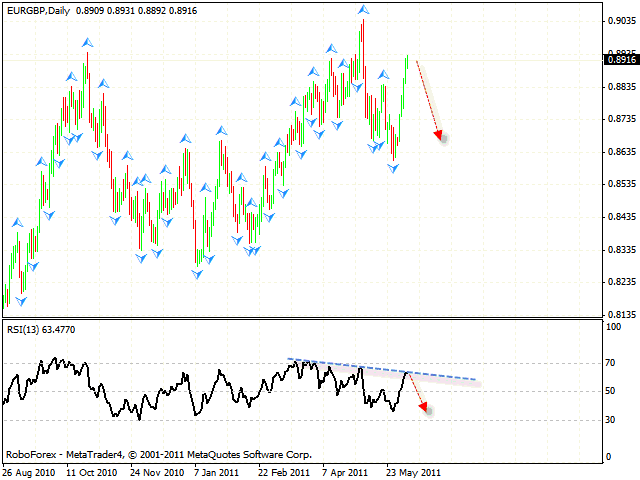Viewport: 640px width, 480px height.
Task: Click the lowest blue down-fractal arrow at bottom left
Action: (21, 300)
